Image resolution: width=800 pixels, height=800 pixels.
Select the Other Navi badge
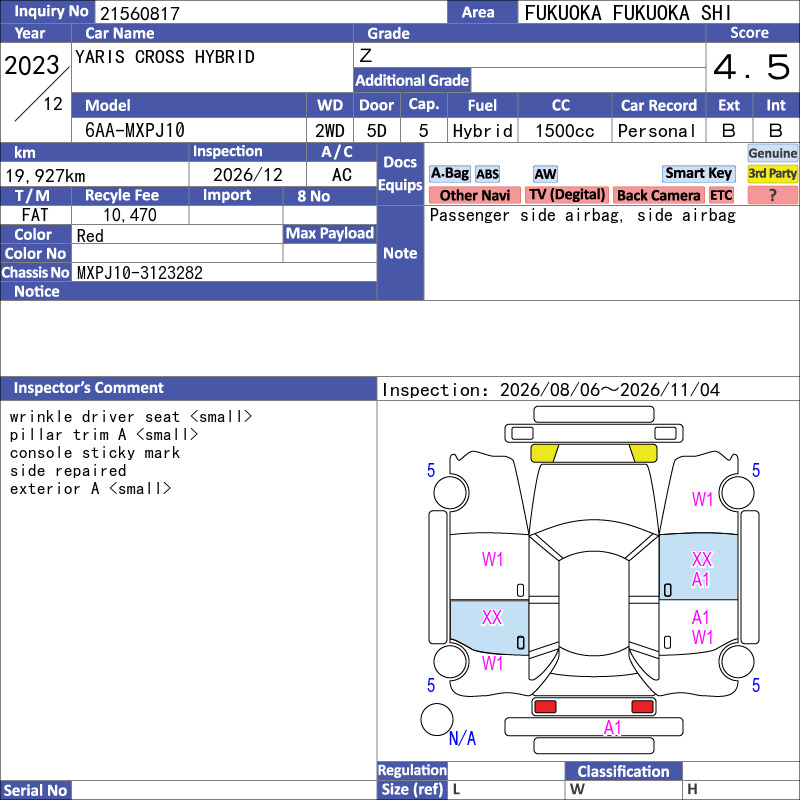pyautogui.click(x=474, y=195)
